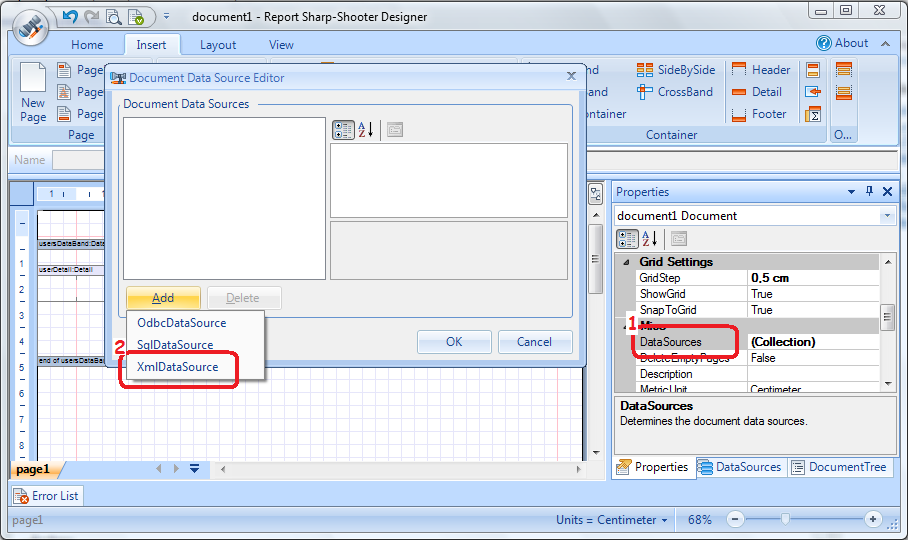908x540 pixels.
Task: Click the validate document icon
Action: click(x=136, y=17)
